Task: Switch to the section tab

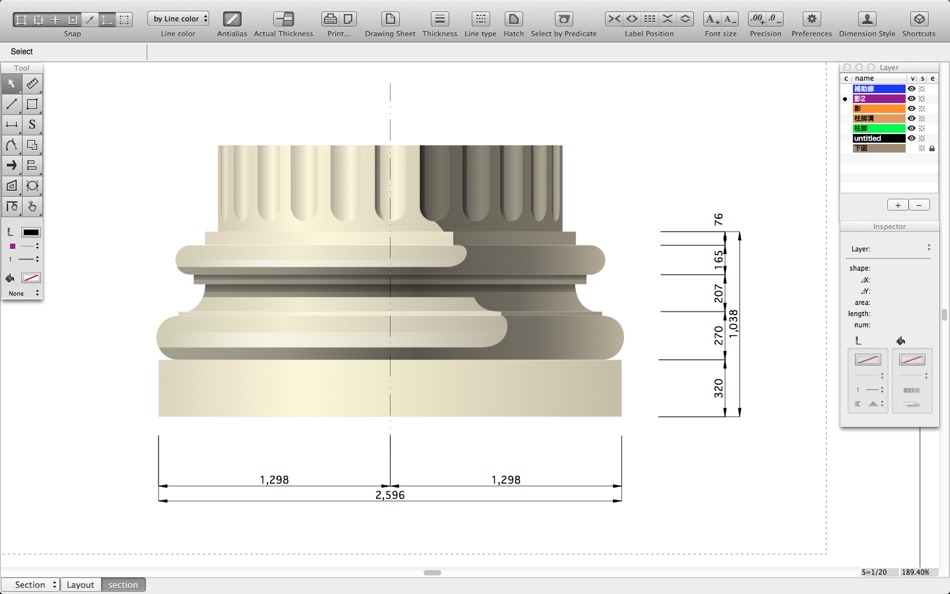Action: pos(123,584)
